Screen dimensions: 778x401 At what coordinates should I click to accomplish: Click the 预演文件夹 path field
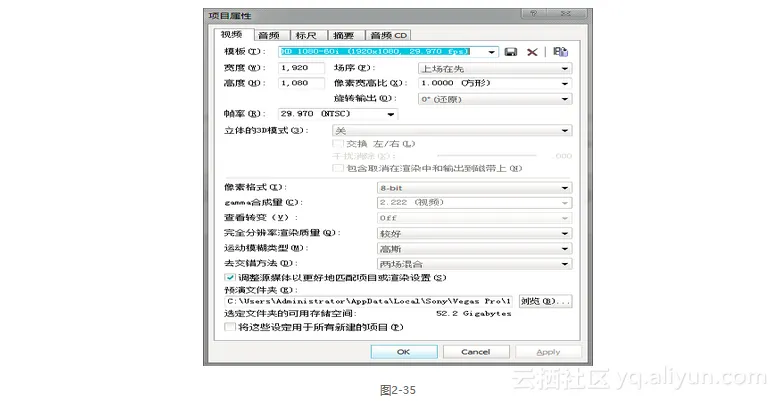coord(369,301)
